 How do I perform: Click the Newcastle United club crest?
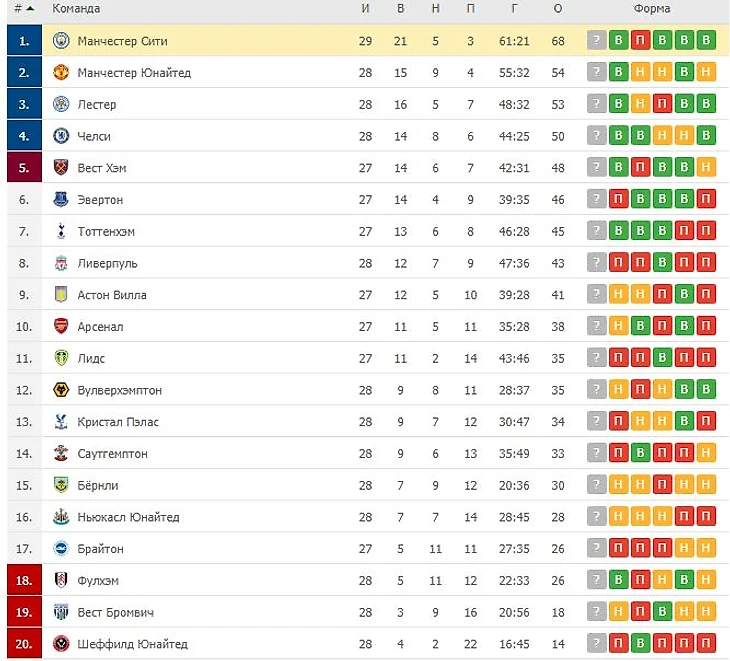click(x=60, y=517)
